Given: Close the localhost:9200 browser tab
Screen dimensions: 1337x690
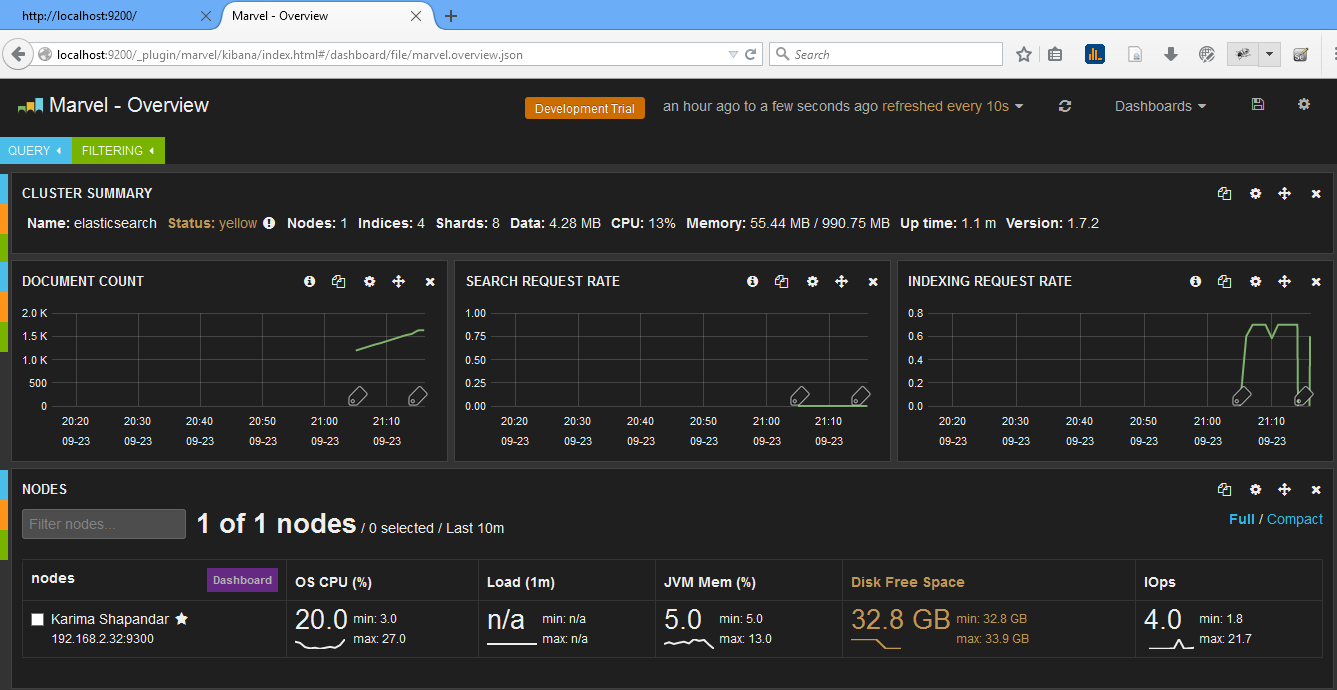Looking at the screenshot, I should [206, 16].
